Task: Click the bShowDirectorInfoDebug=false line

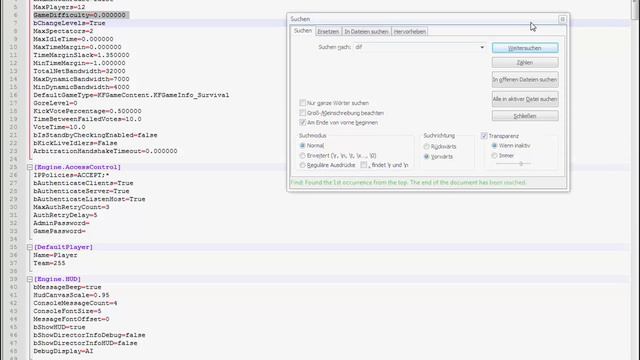Action: tap(89, 335)
